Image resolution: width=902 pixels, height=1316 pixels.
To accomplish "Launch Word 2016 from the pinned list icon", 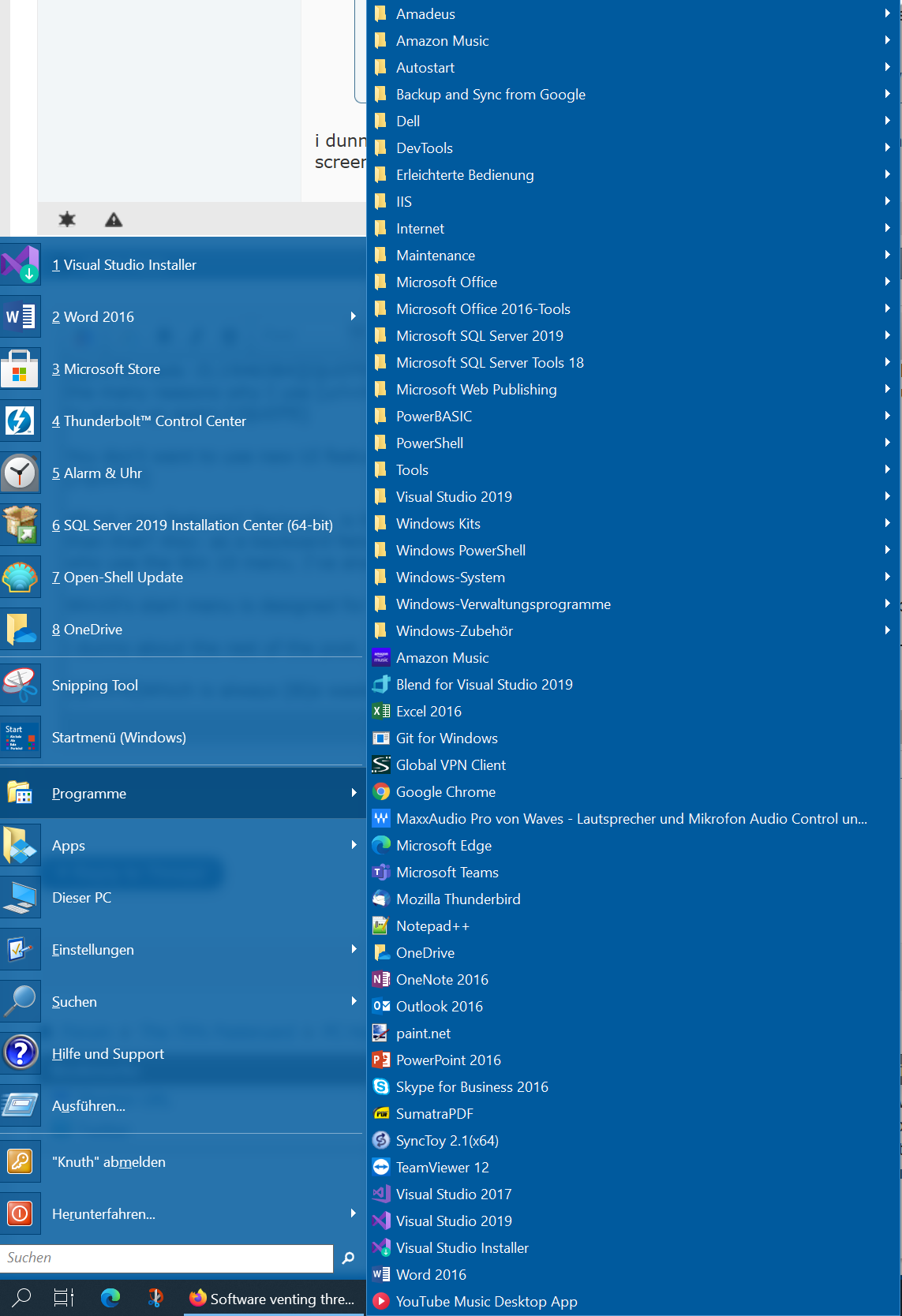I will click(x=21, y=317).
